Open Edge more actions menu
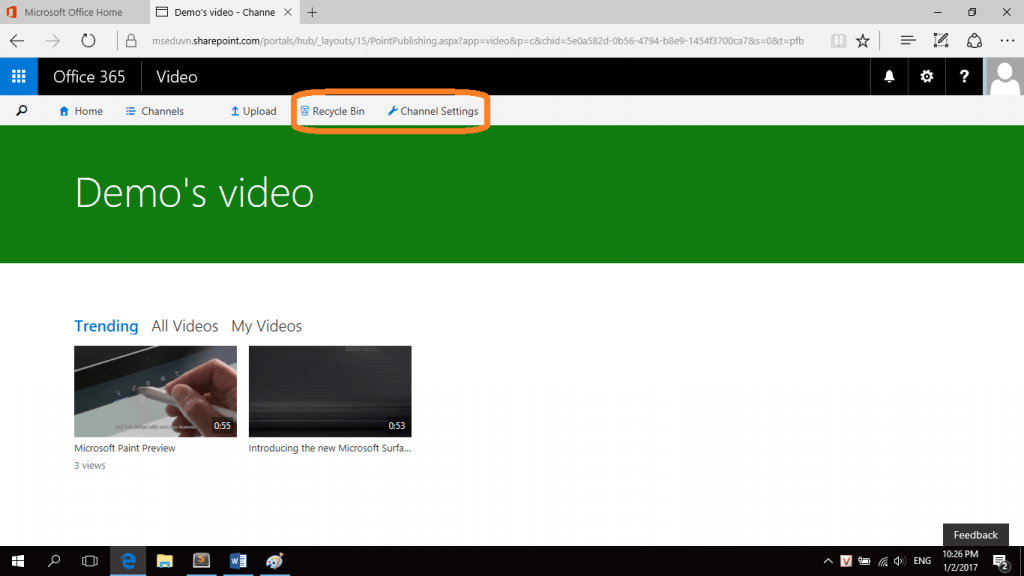This screenshot has height=576, width=1024. pyautogui.click(x=1008, y=40)
